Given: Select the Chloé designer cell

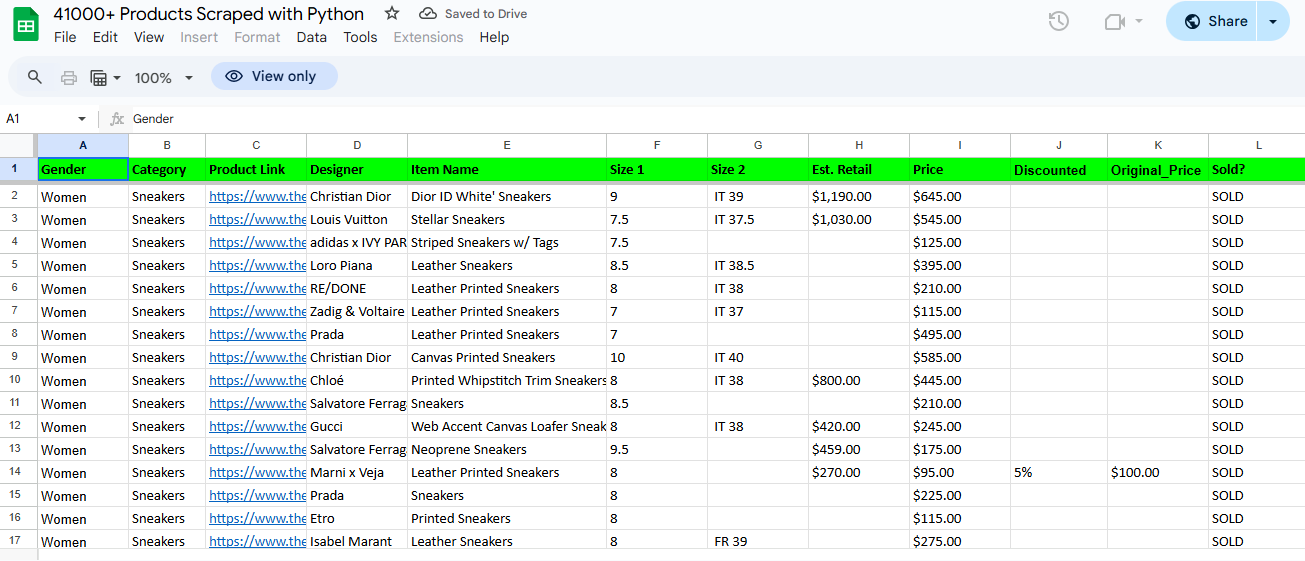Looking at the screenshot, I should pos(357,380).
